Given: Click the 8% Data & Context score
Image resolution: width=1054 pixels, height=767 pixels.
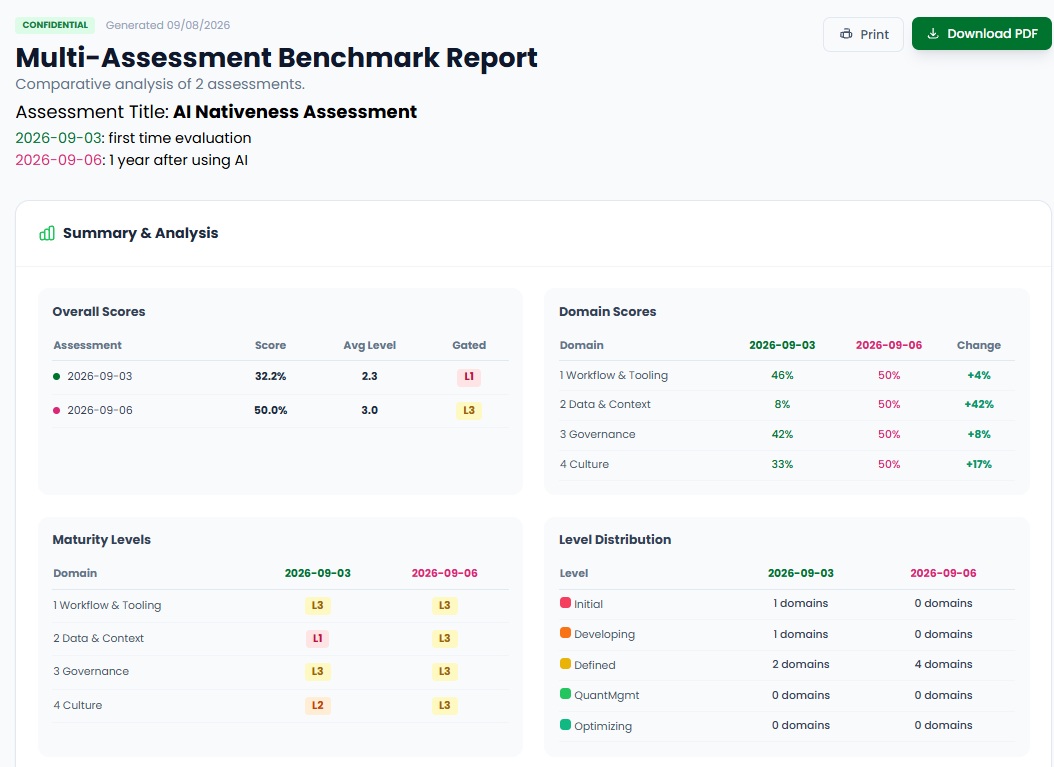Looking at the screenshot, I should (782, 404).
